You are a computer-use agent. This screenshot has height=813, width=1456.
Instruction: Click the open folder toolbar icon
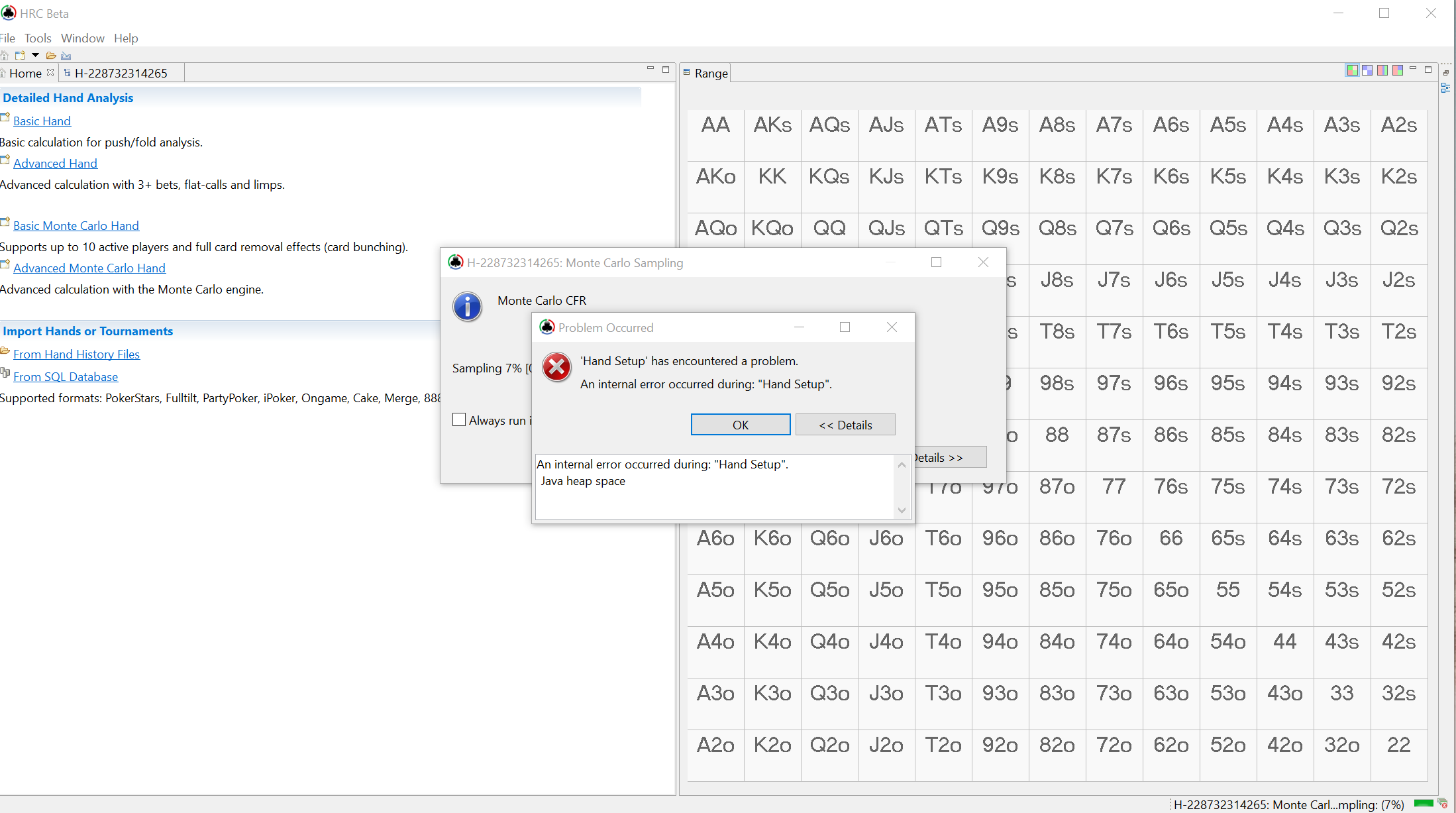point(51,56)
